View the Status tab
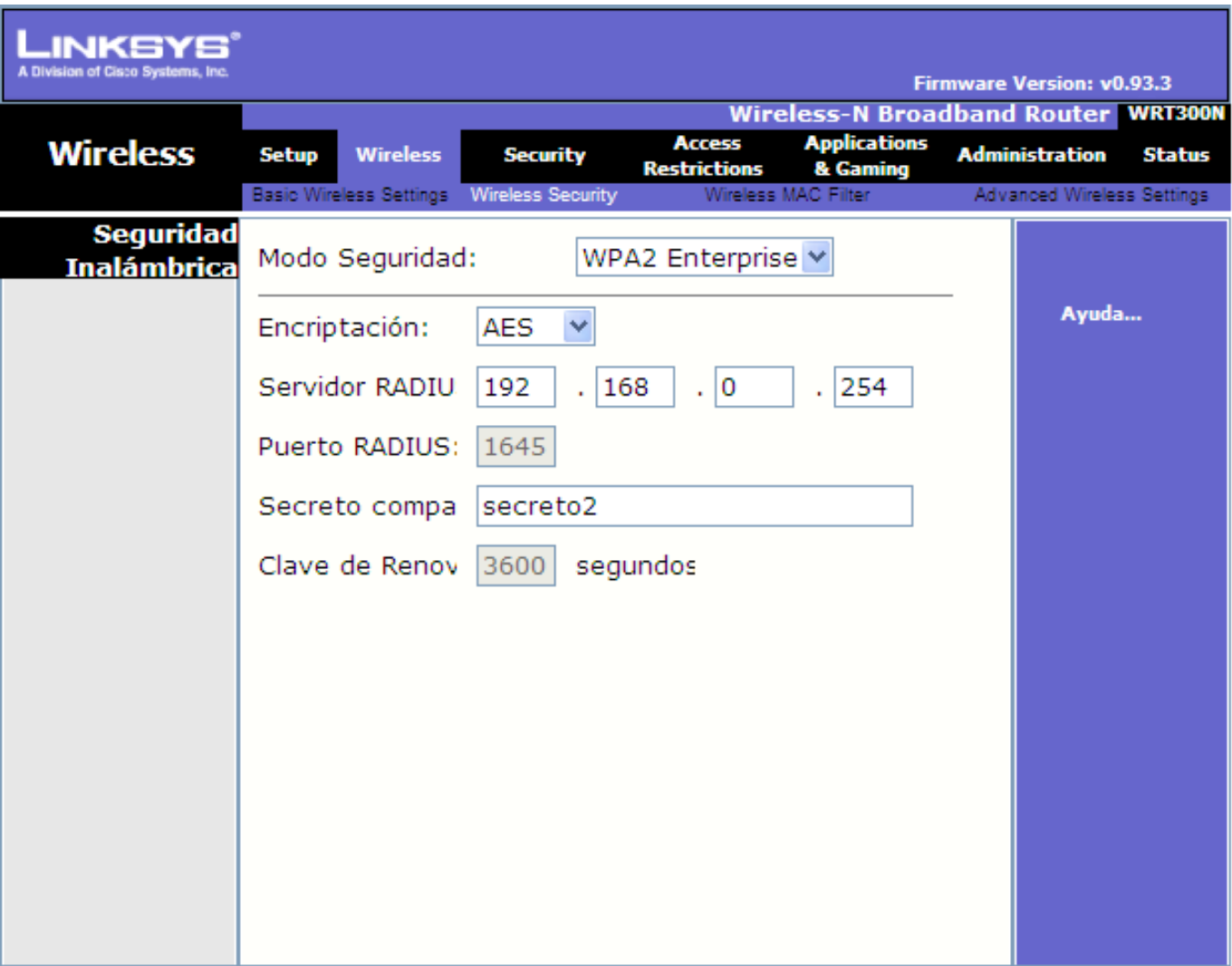Image resolution: width=1232 pixels, height=966 pixels. (x=1176, y=155)
